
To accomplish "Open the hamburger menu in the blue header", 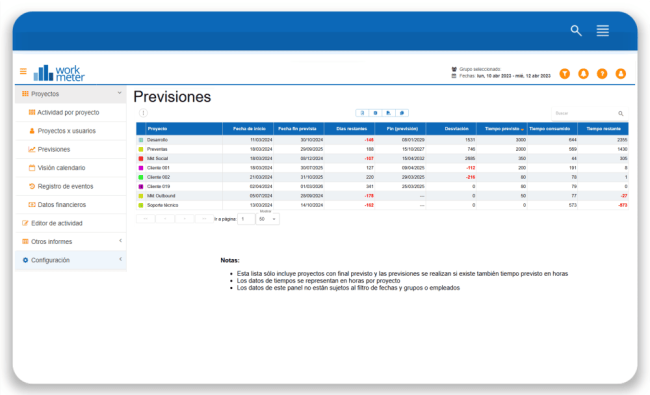I will point(602,30).
